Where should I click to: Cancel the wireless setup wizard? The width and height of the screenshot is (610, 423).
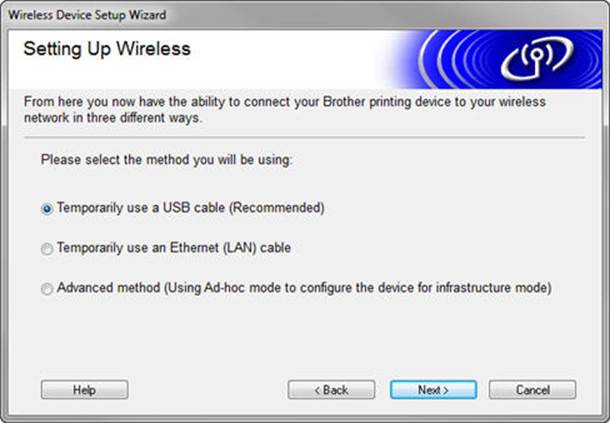[532, 390]
